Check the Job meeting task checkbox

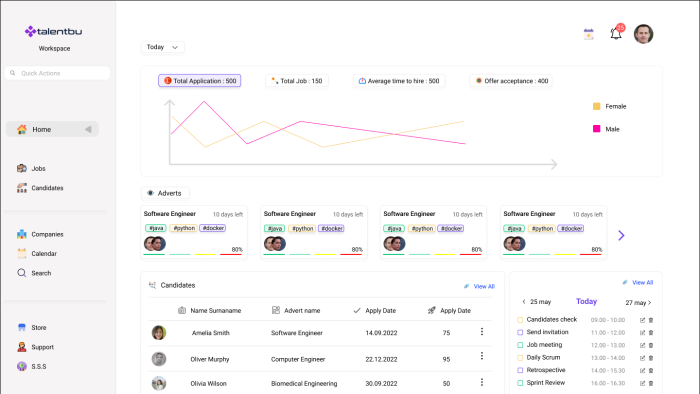pos(520,345)
